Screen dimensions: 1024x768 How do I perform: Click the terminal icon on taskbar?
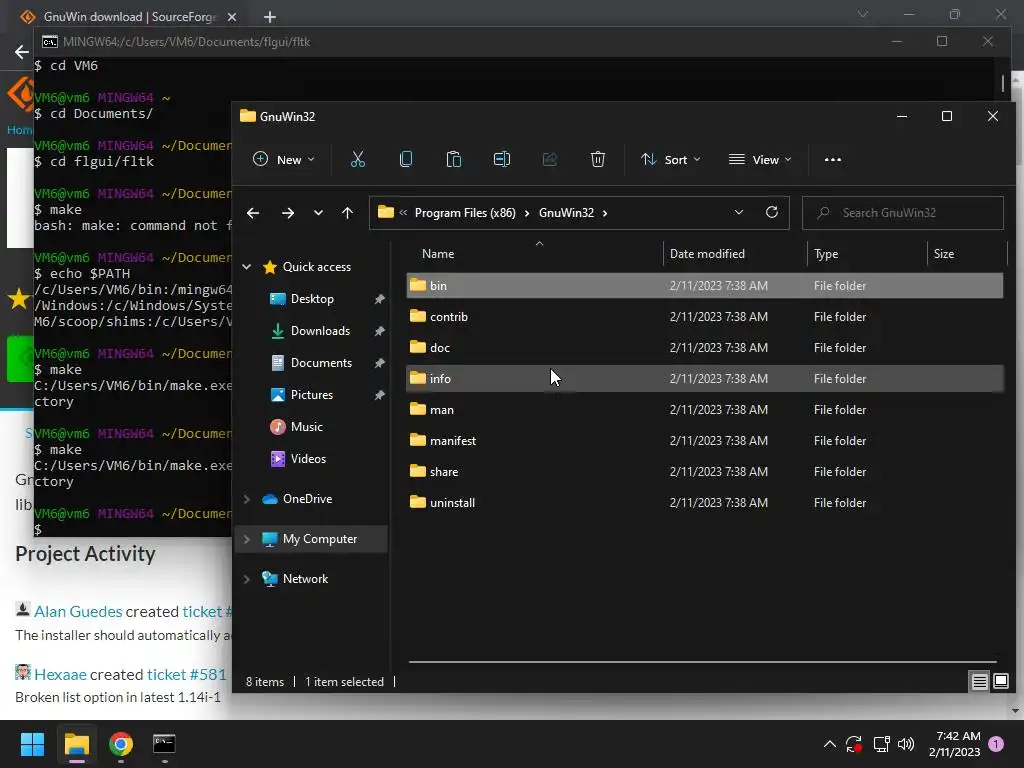pos(164,744)
